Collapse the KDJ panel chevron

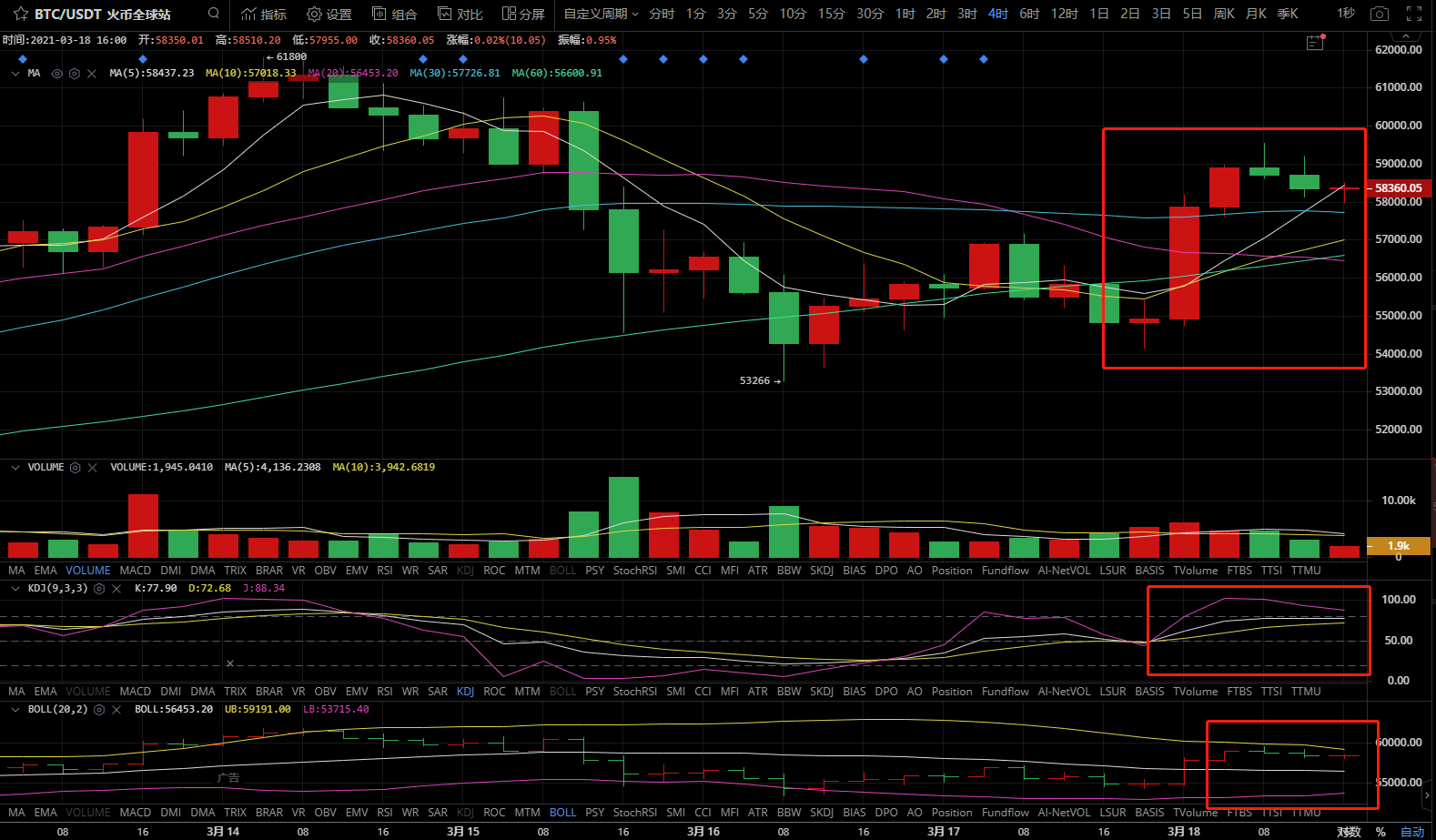pyautogui.click(x=15, y=589)
